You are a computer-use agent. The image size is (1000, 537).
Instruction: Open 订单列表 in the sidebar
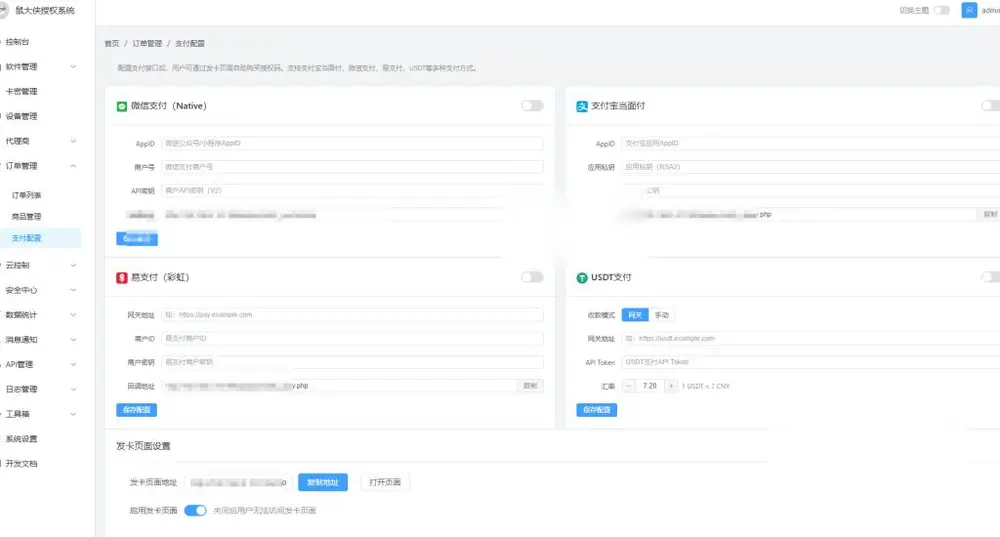(26, 195)
